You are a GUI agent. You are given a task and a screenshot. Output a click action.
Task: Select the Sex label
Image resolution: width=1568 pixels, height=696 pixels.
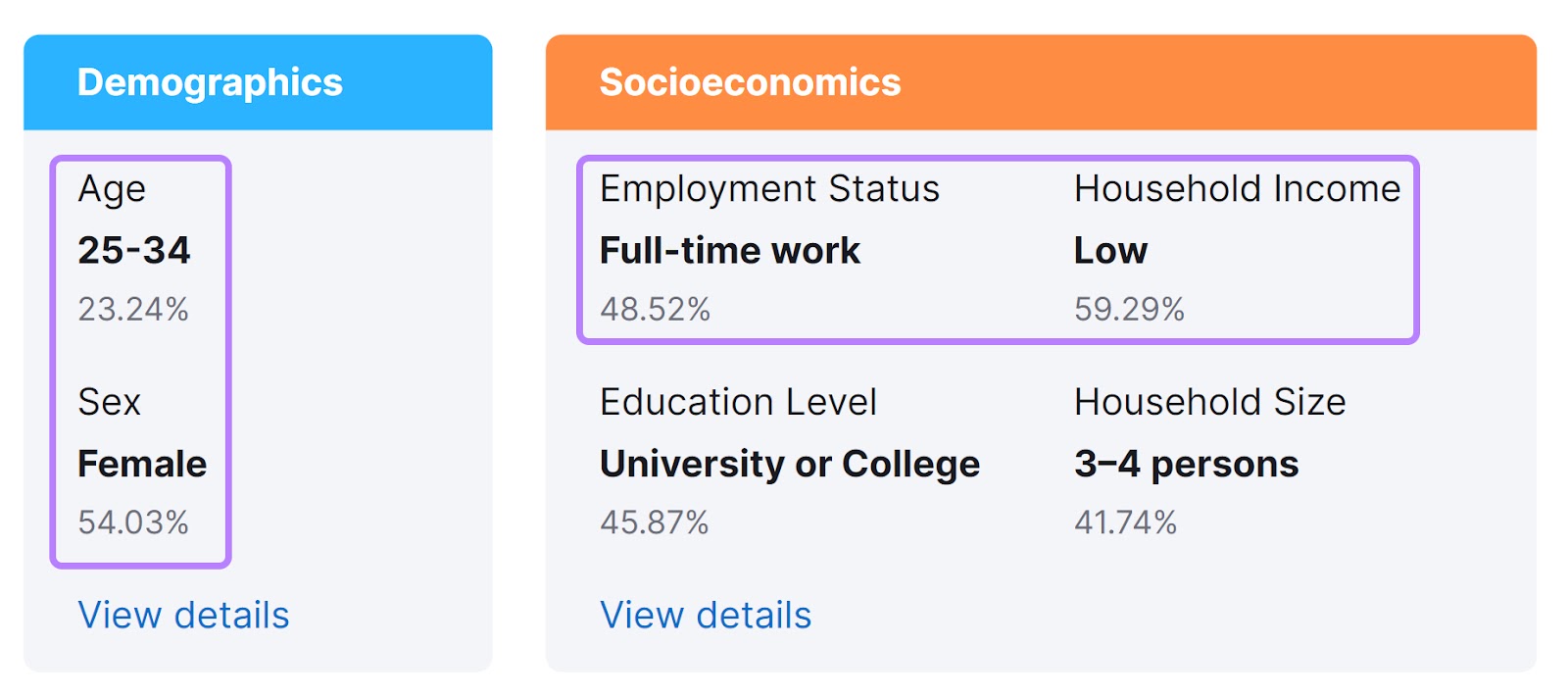[x=110, y=402]
